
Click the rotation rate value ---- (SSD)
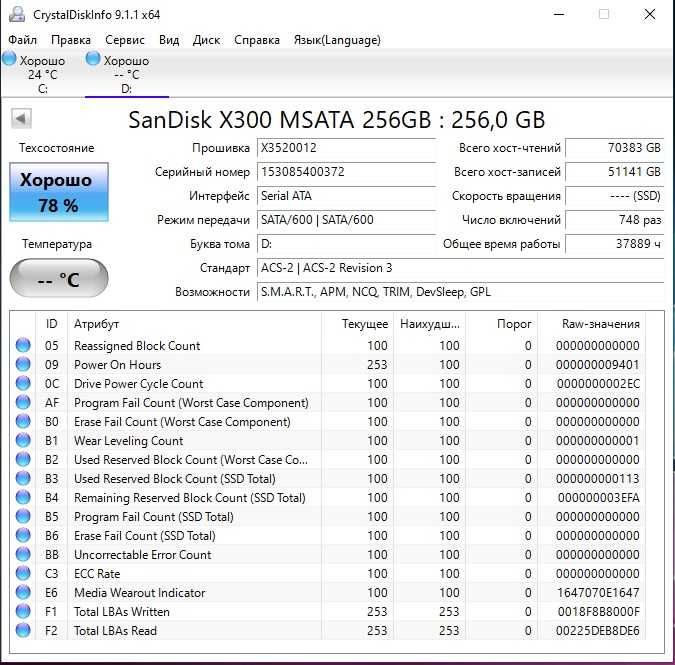615,196
